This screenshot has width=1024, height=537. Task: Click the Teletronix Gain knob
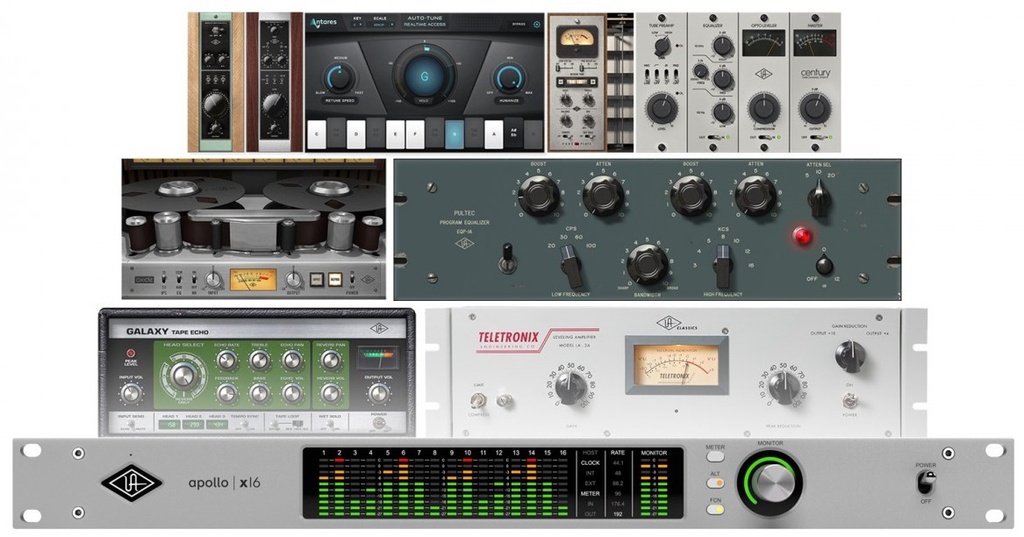click(571, 388)
